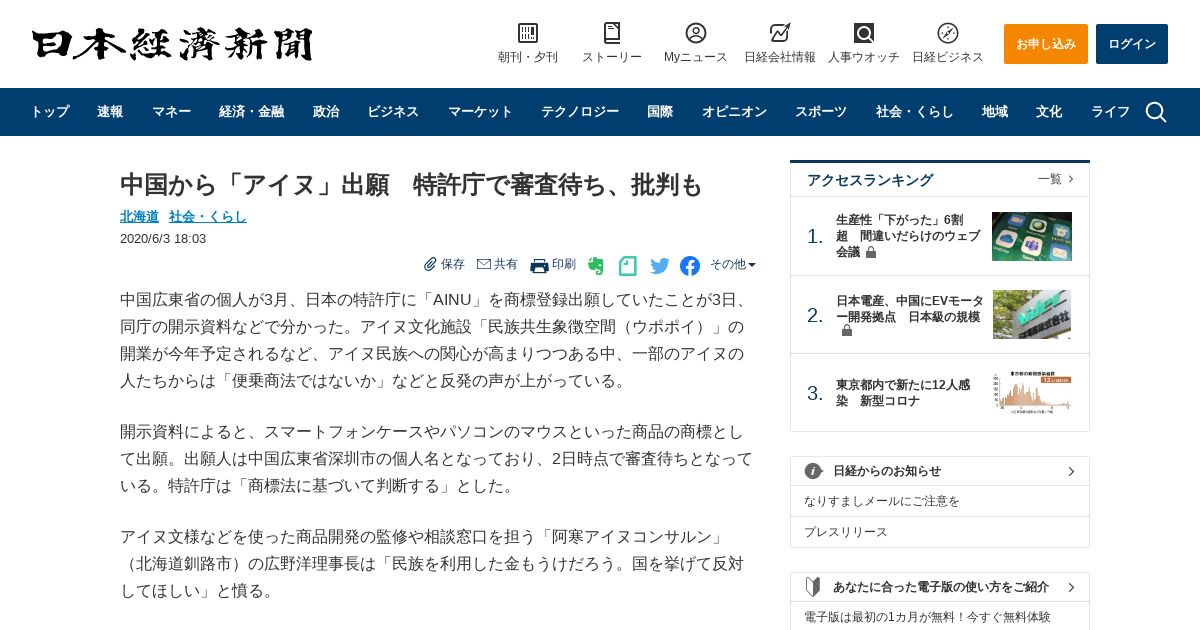Open the 政治 section

point(326,112)
